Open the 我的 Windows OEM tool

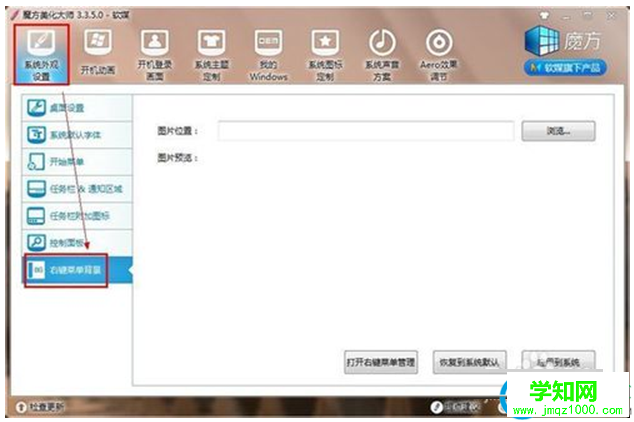click(x=268, y=55)
